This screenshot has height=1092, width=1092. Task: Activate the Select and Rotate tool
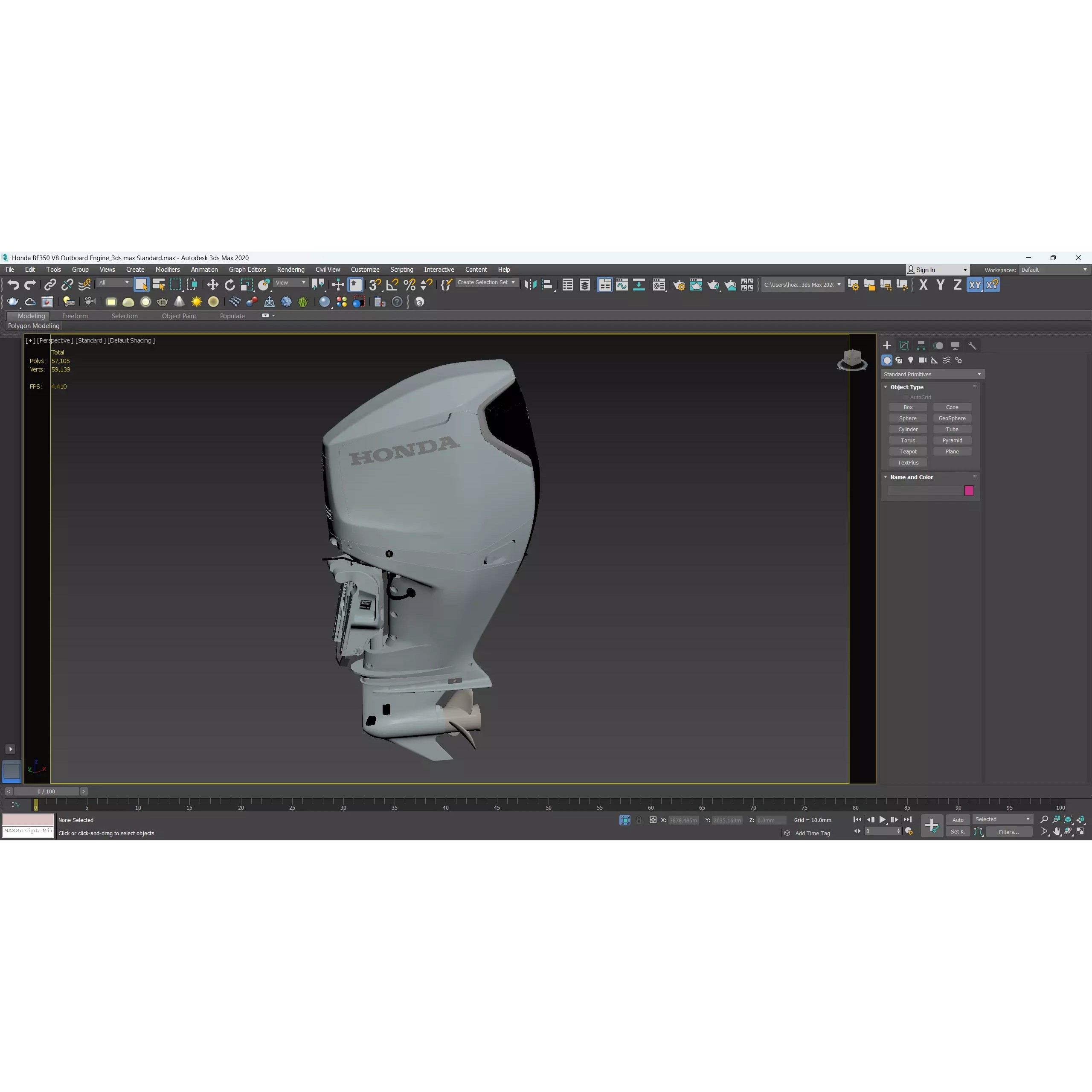click(229, 285)
